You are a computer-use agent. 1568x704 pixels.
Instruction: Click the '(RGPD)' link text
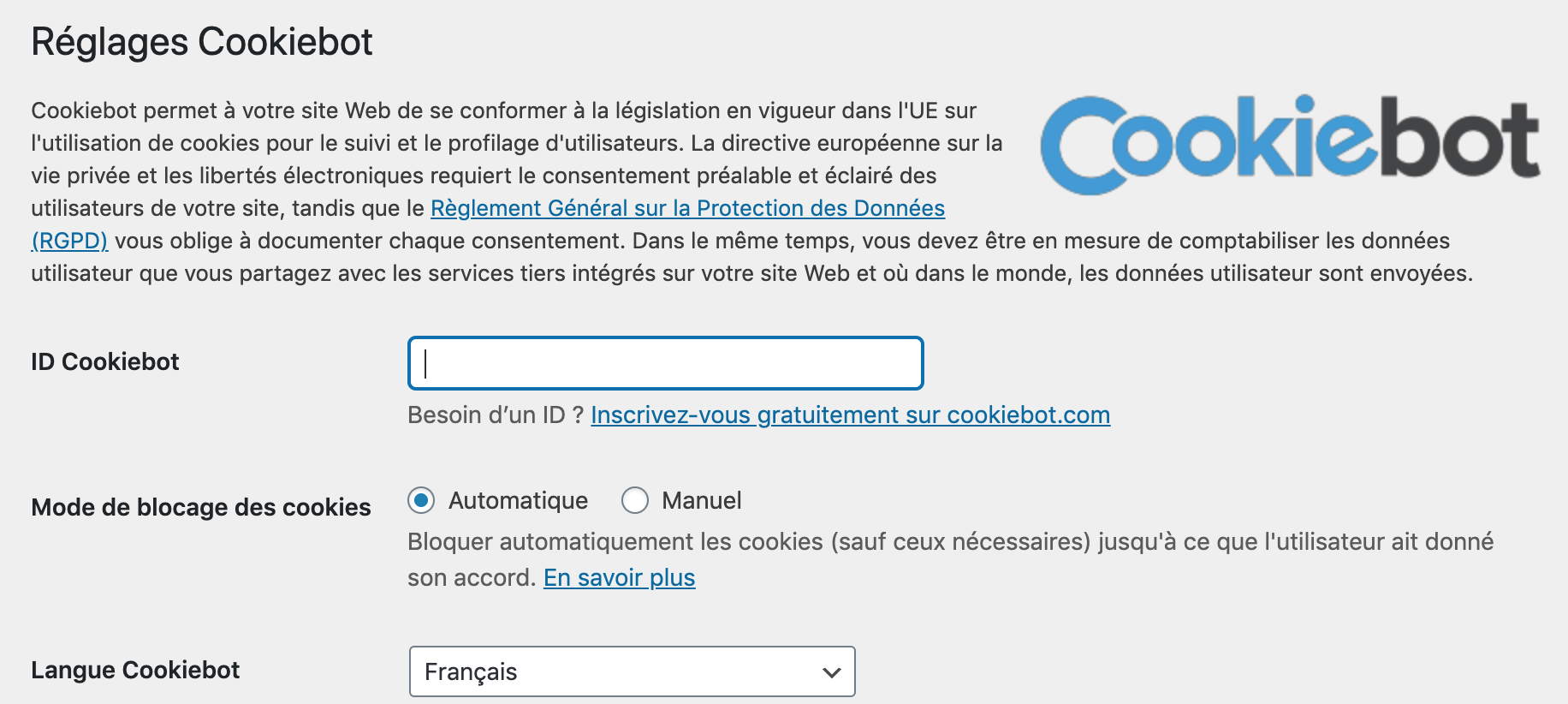tap(69, 241)
